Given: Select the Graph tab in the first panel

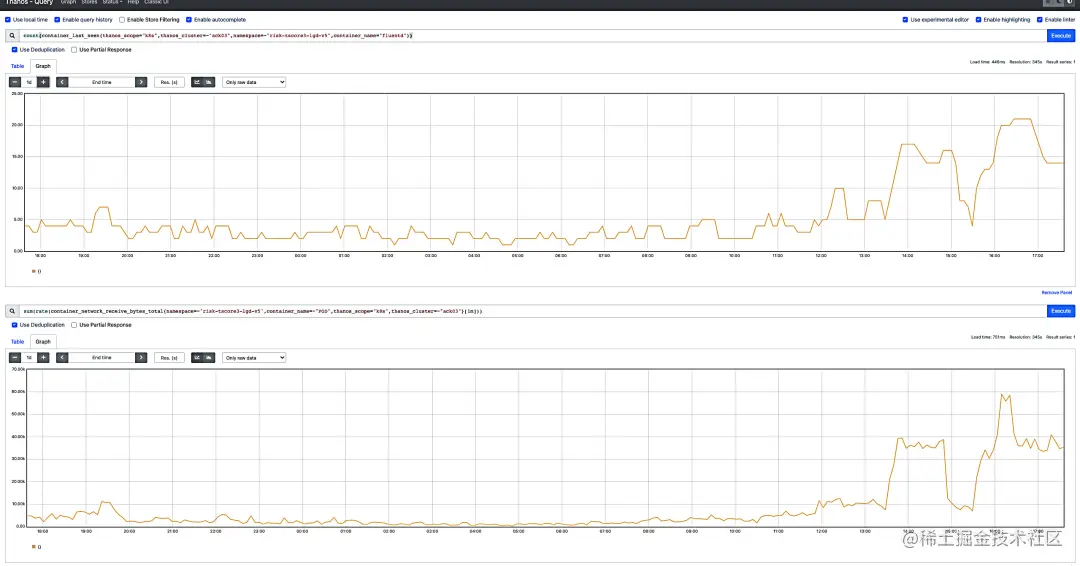Looking at the screenshot, I should tap(43, 66).
